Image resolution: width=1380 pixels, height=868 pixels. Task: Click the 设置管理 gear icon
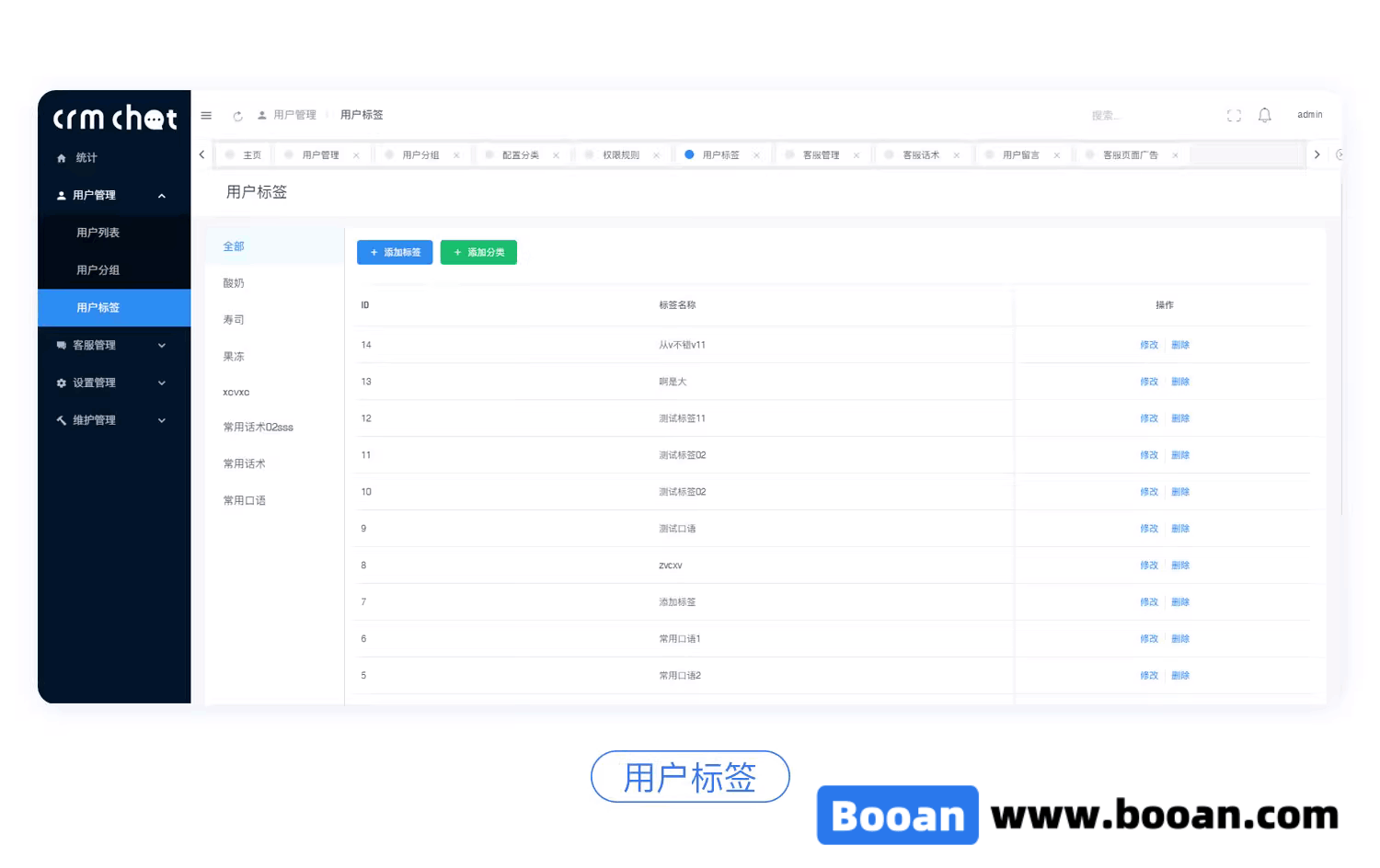[60, 383]
